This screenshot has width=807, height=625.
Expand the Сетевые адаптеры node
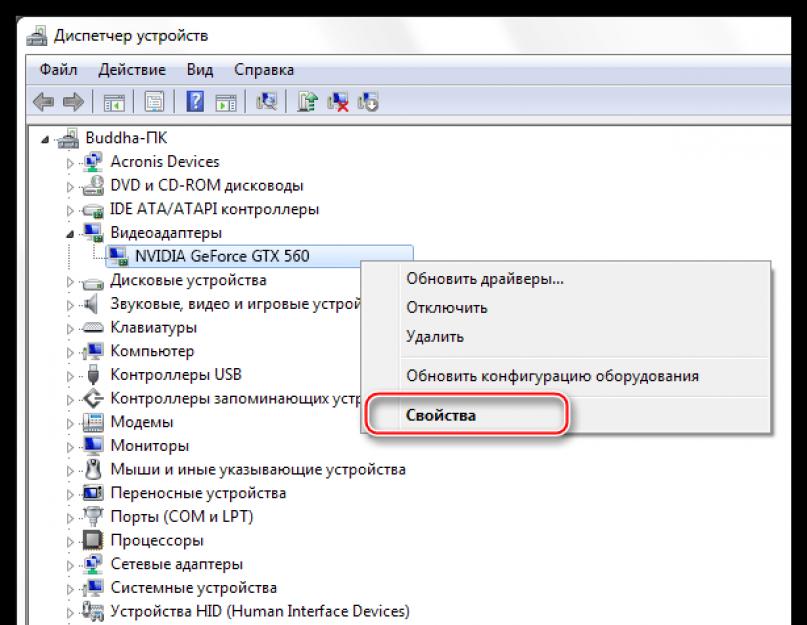pos(70,565)
